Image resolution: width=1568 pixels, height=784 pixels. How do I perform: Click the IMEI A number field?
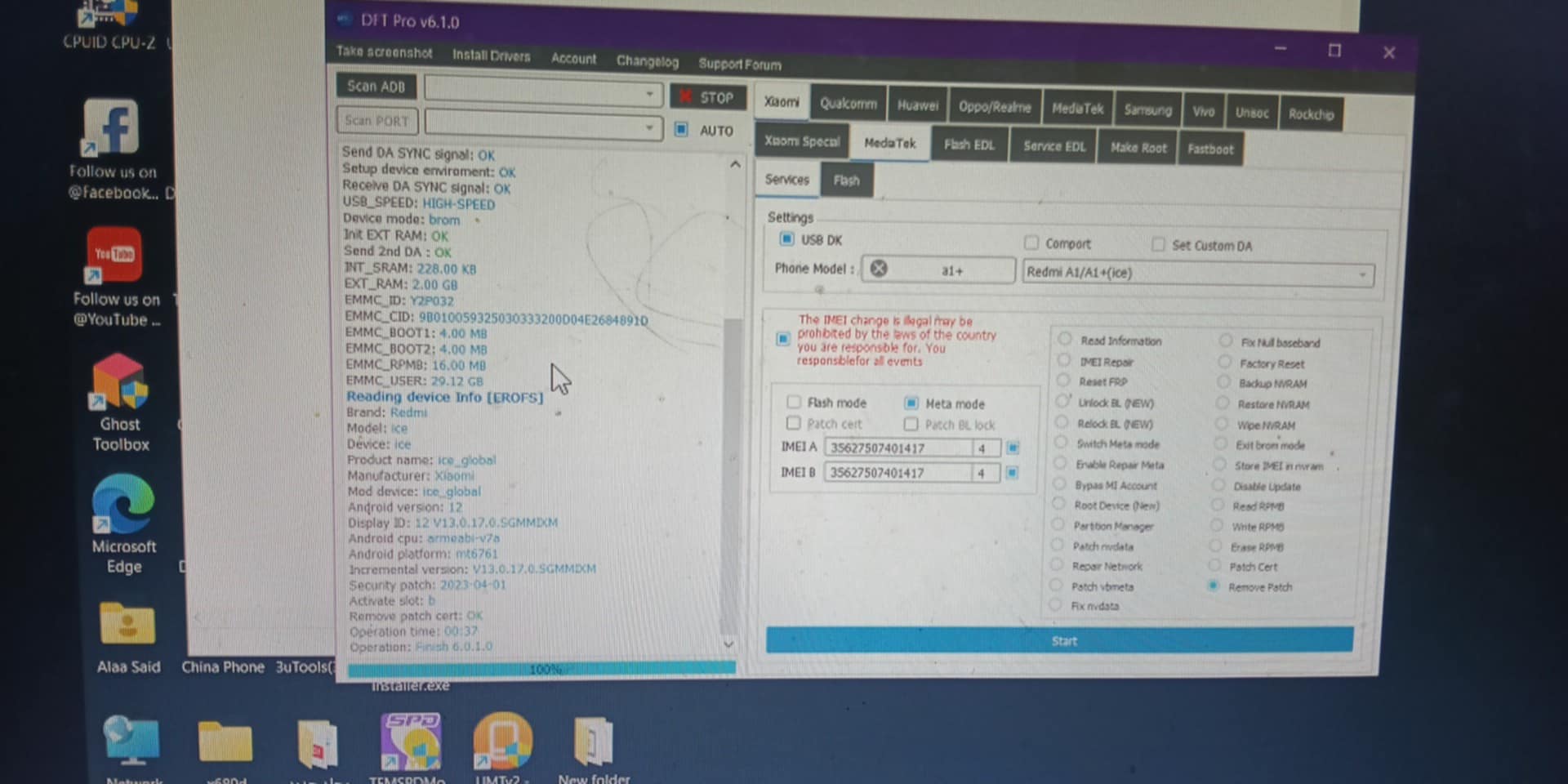point(898,448)
